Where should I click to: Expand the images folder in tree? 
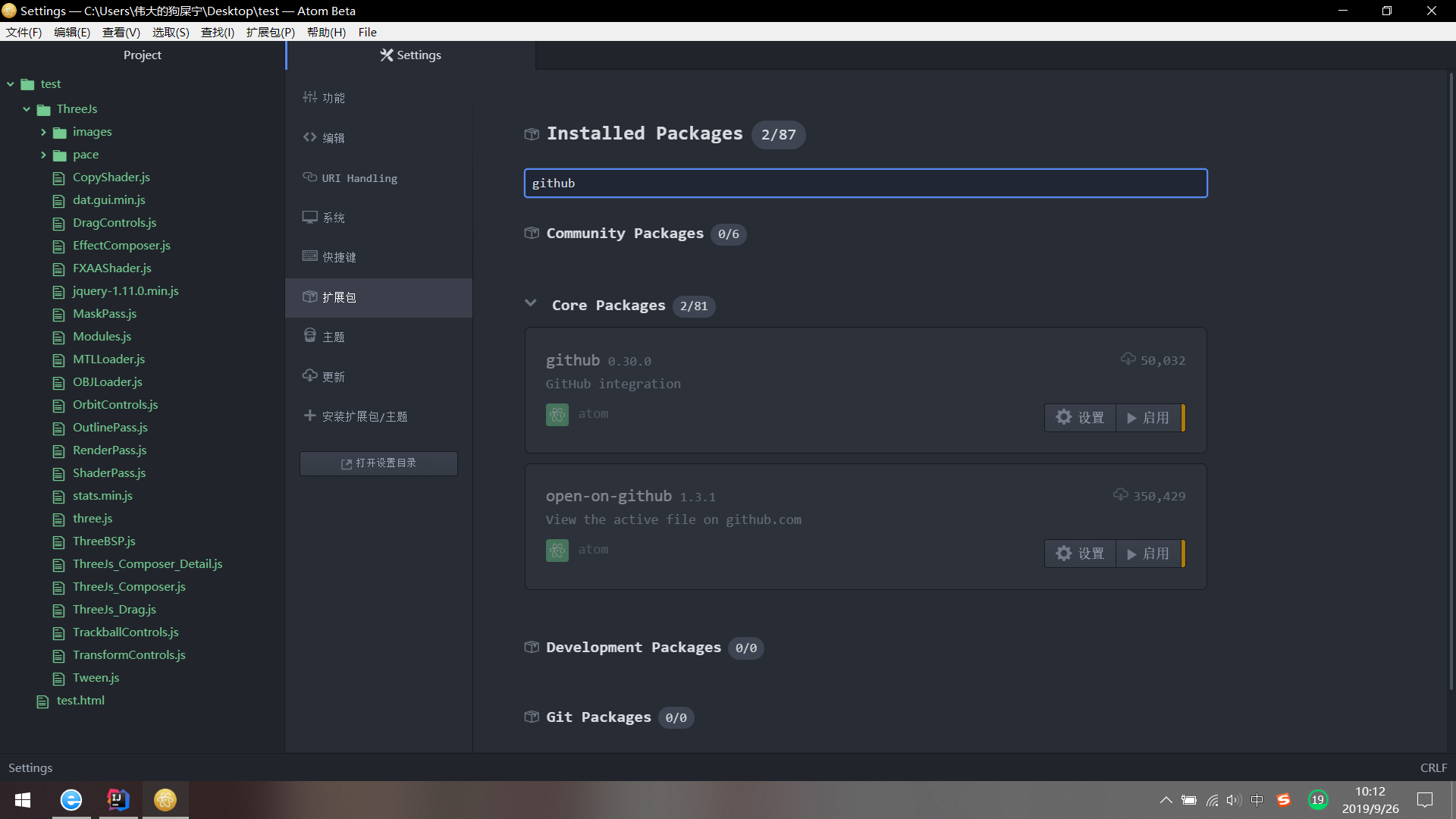[x=43, y=132]
